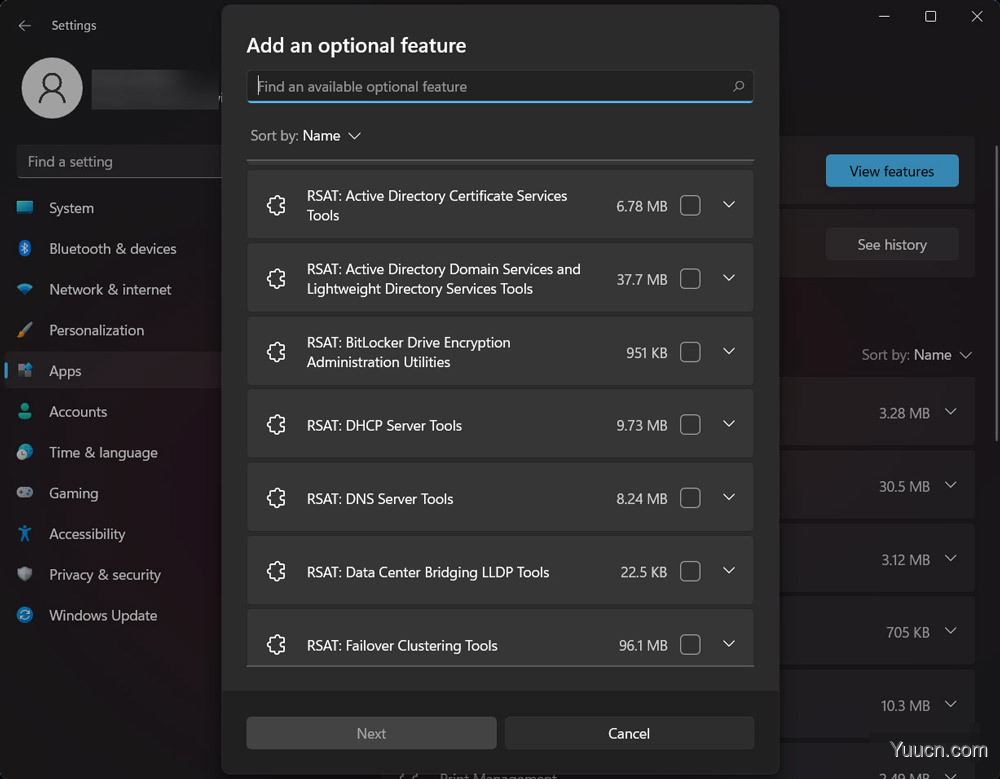Click the 'RSAT: Failover Clustering Tools' label

[x=402, y=646]
